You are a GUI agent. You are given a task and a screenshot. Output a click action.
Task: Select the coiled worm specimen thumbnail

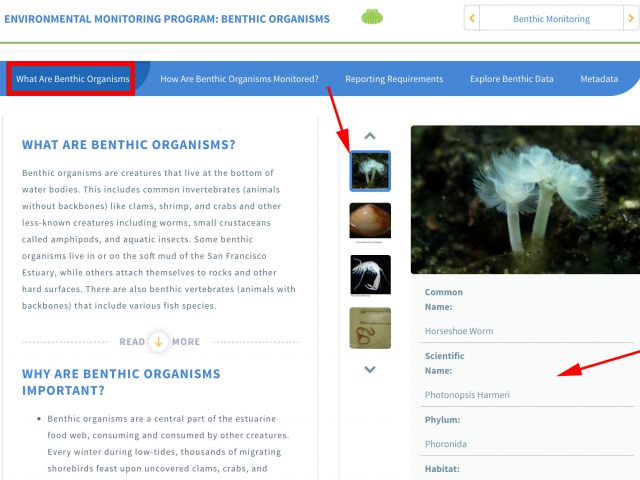pyautogui.click(x=370, y=328)
